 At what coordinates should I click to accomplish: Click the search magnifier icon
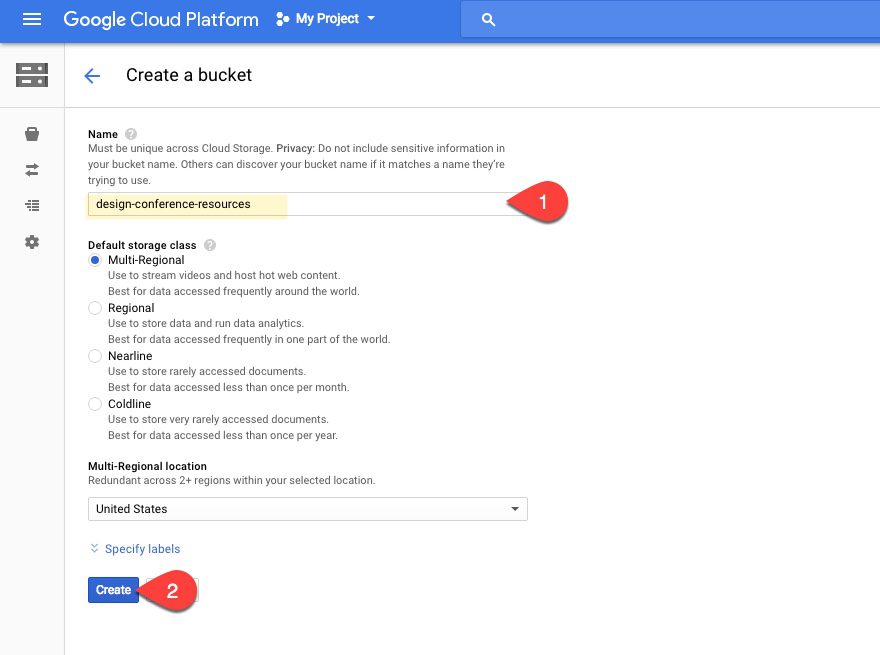pyautogui.click(x=488, y=20)
